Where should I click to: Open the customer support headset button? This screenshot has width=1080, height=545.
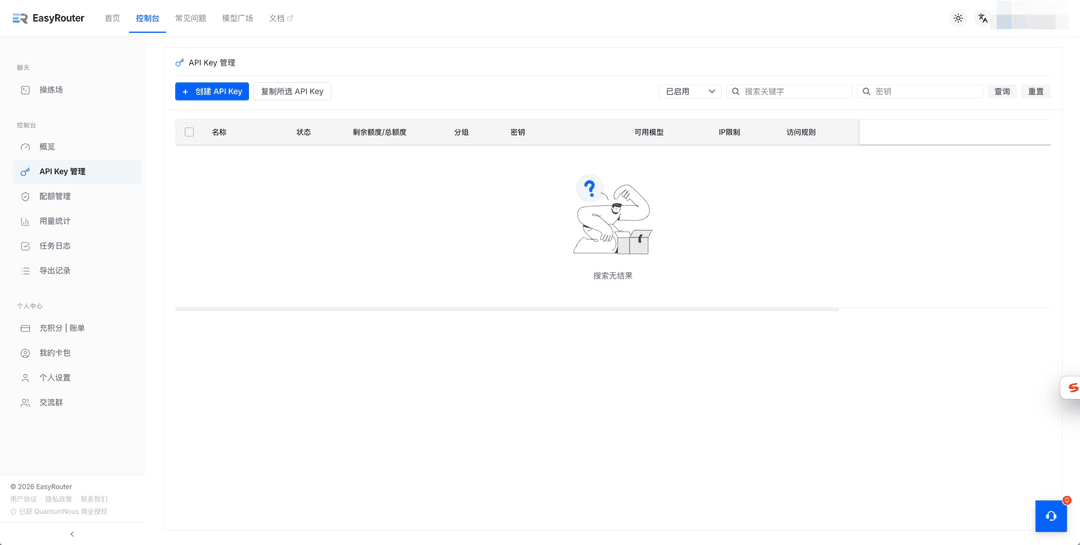tap(1051, 516)
